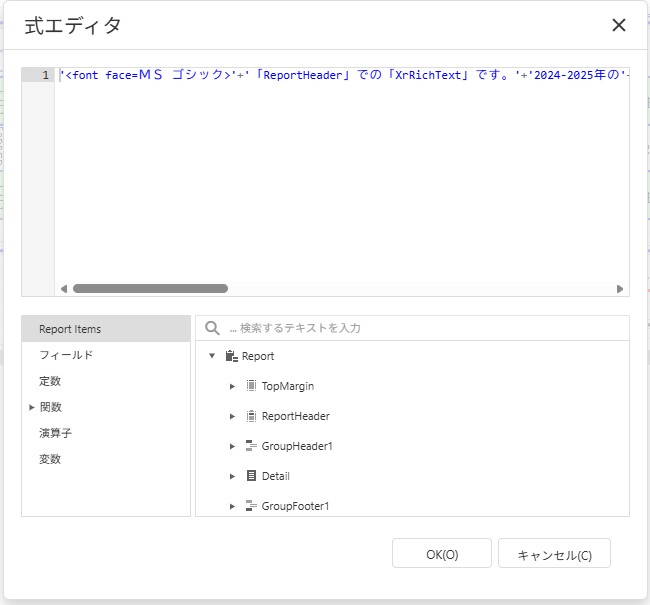Select the Report Items category
The height and width of the screenshot is (605, 650).
tap(70, 329)
